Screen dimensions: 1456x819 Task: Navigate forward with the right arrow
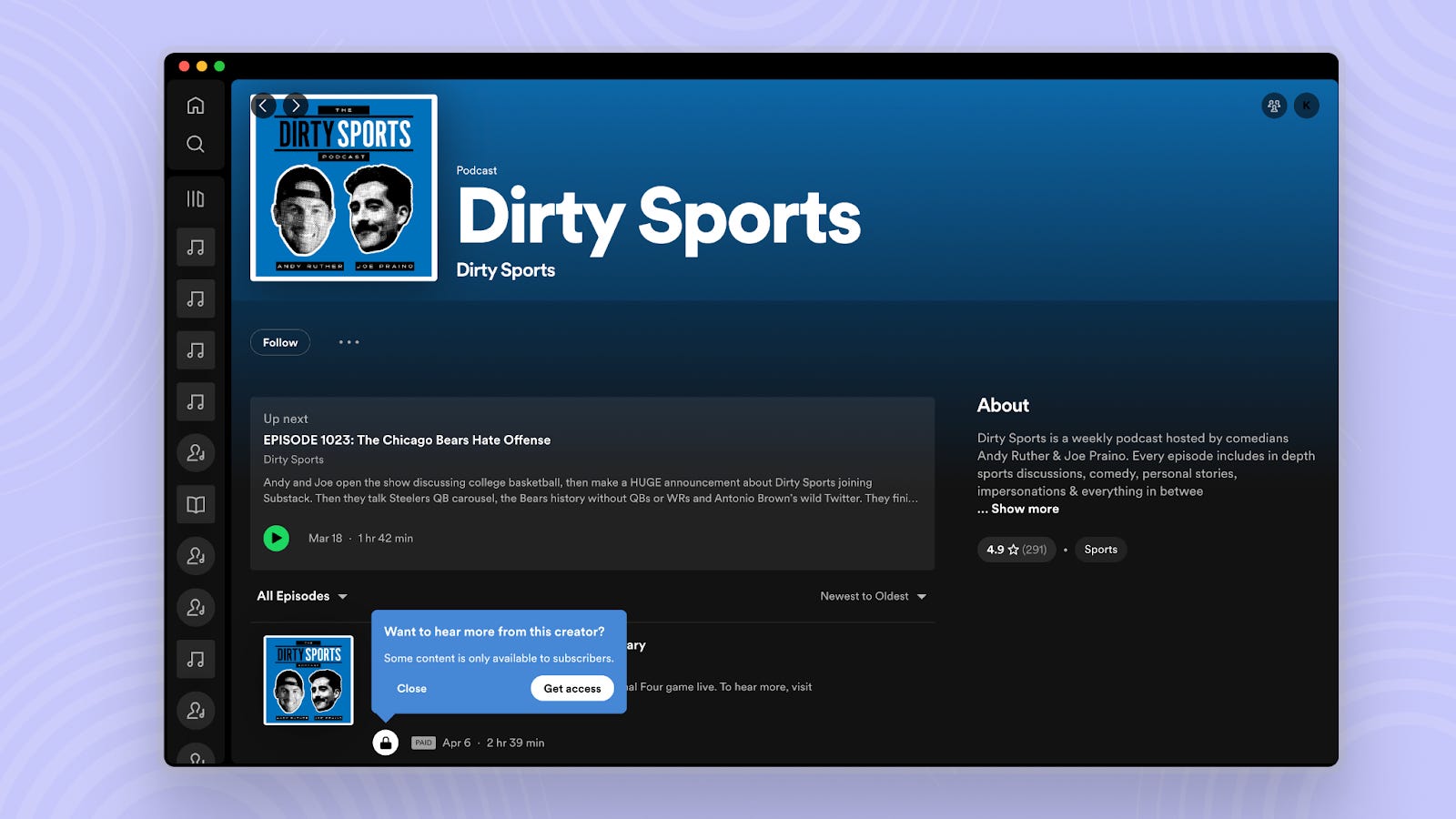296,106
